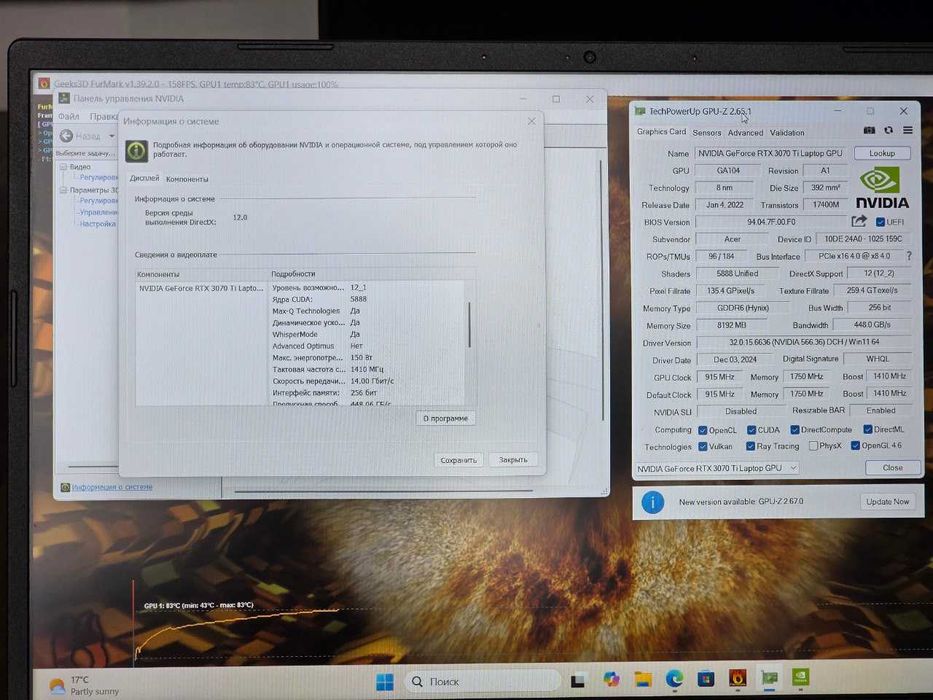Viewport: 933px width, 700px height.
Task: Collapse the Видео tree node
Action: click(x=62, y=167)
